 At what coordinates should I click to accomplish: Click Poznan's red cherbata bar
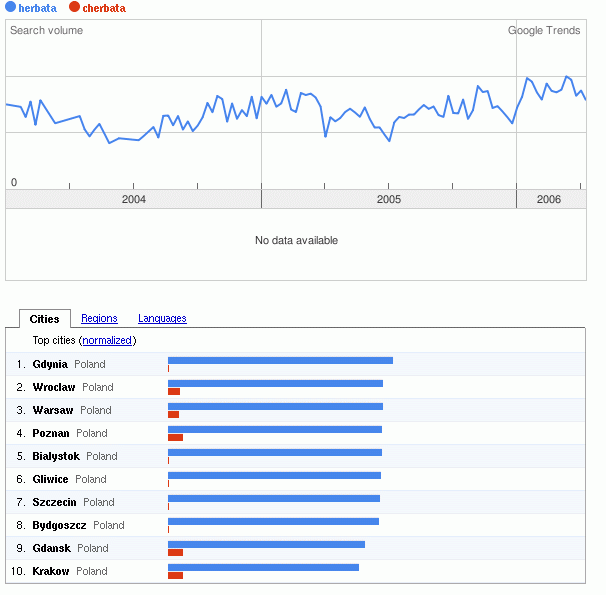point(175,437)
